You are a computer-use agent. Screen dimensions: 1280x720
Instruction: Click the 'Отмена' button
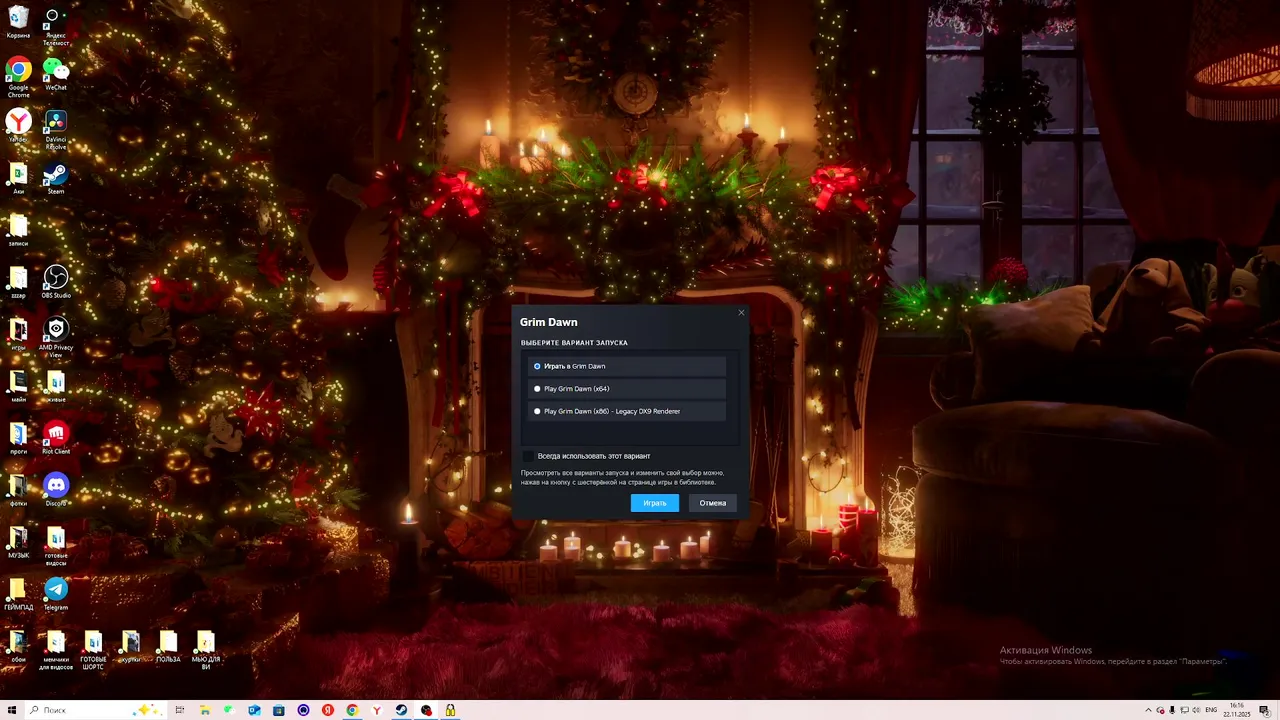(713, 503)
